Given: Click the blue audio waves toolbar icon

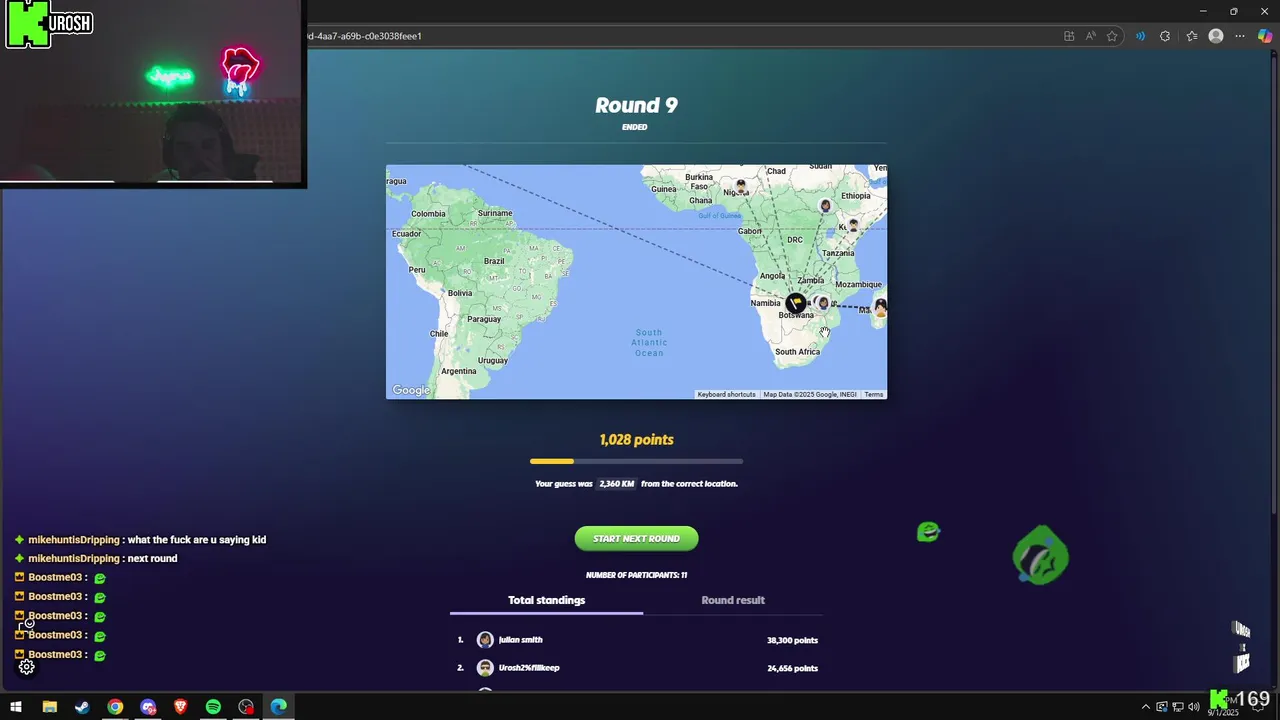Looking at the screenshot, I should click(1140, 36).
